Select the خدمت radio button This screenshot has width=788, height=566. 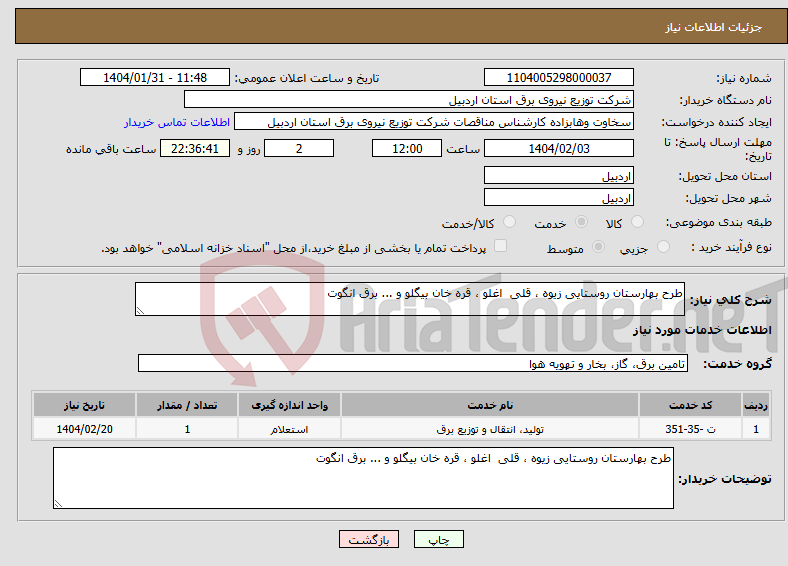(581, 222)
